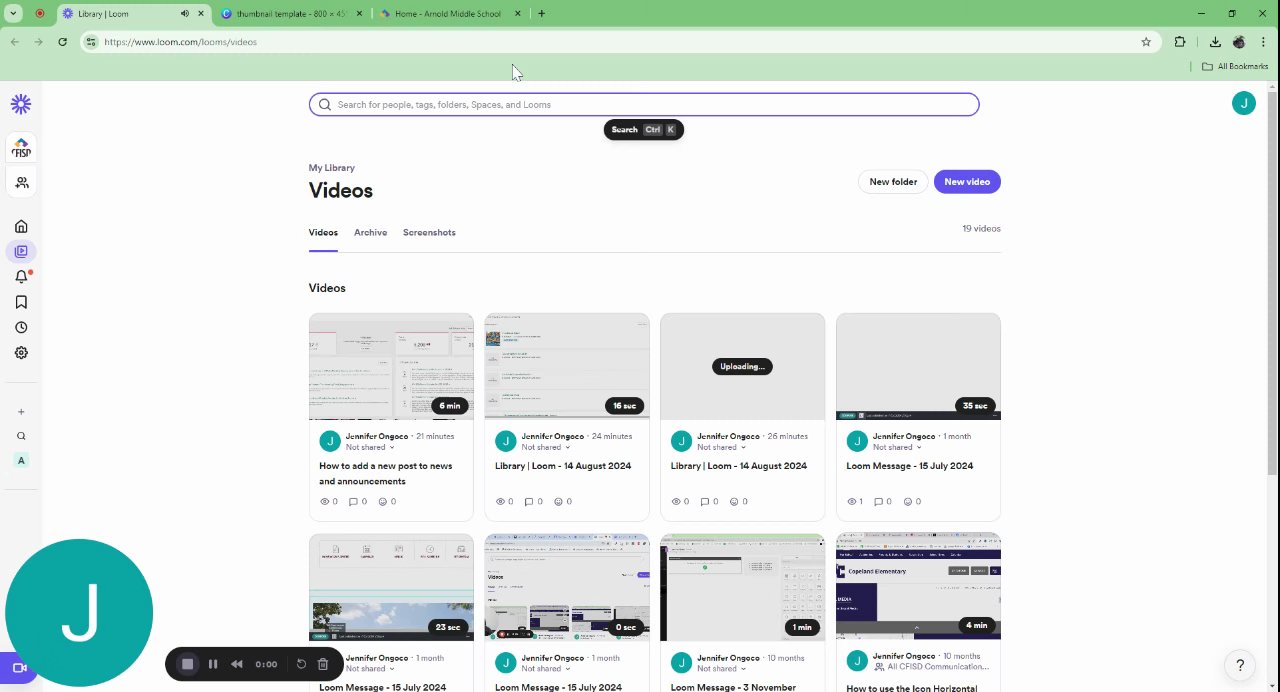Screen dimensions: 1280x692
Task: Open the CFISD workspace icon
Action: point(21,147)
